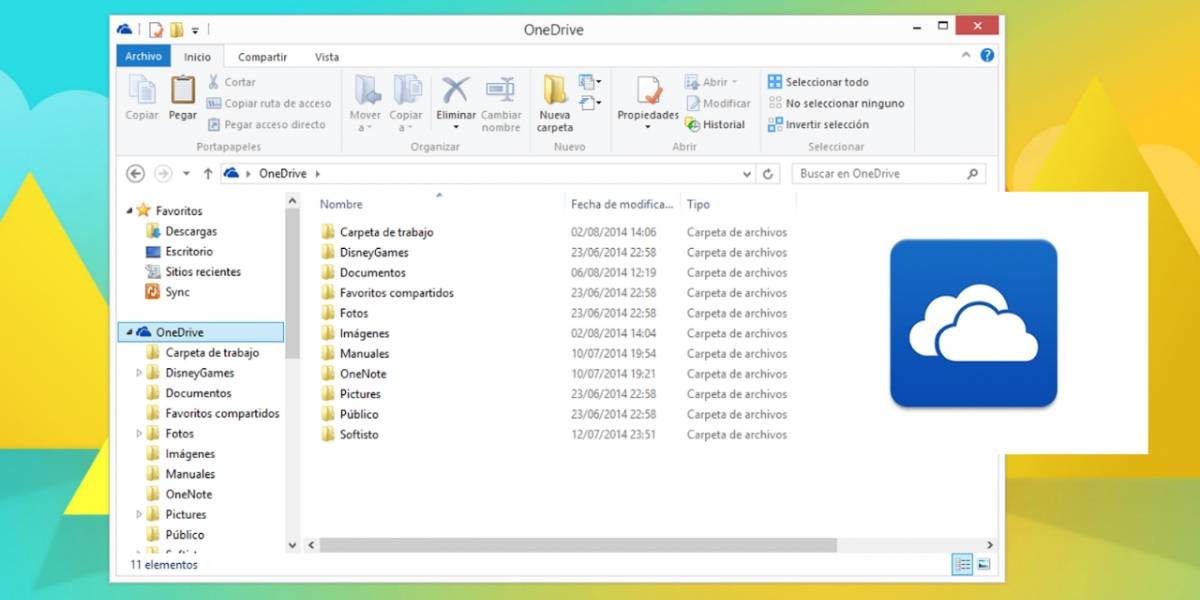The image size is (1200, 600).
Task: Click No seleccionar ninguno
Action: (x=836, y=103)
